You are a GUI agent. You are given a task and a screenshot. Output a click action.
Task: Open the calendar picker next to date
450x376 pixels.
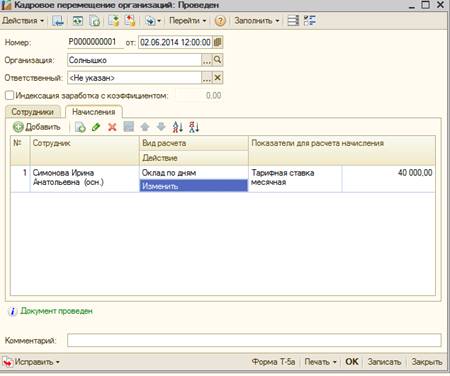[x=217, y=42]
